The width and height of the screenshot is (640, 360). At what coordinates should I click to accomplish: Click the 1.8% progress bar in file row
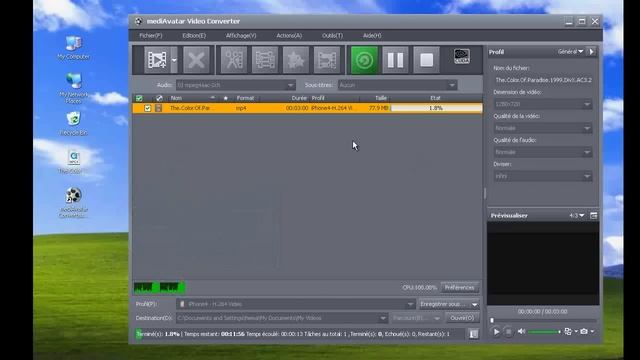pyautogui.click(x=436, y=108)
